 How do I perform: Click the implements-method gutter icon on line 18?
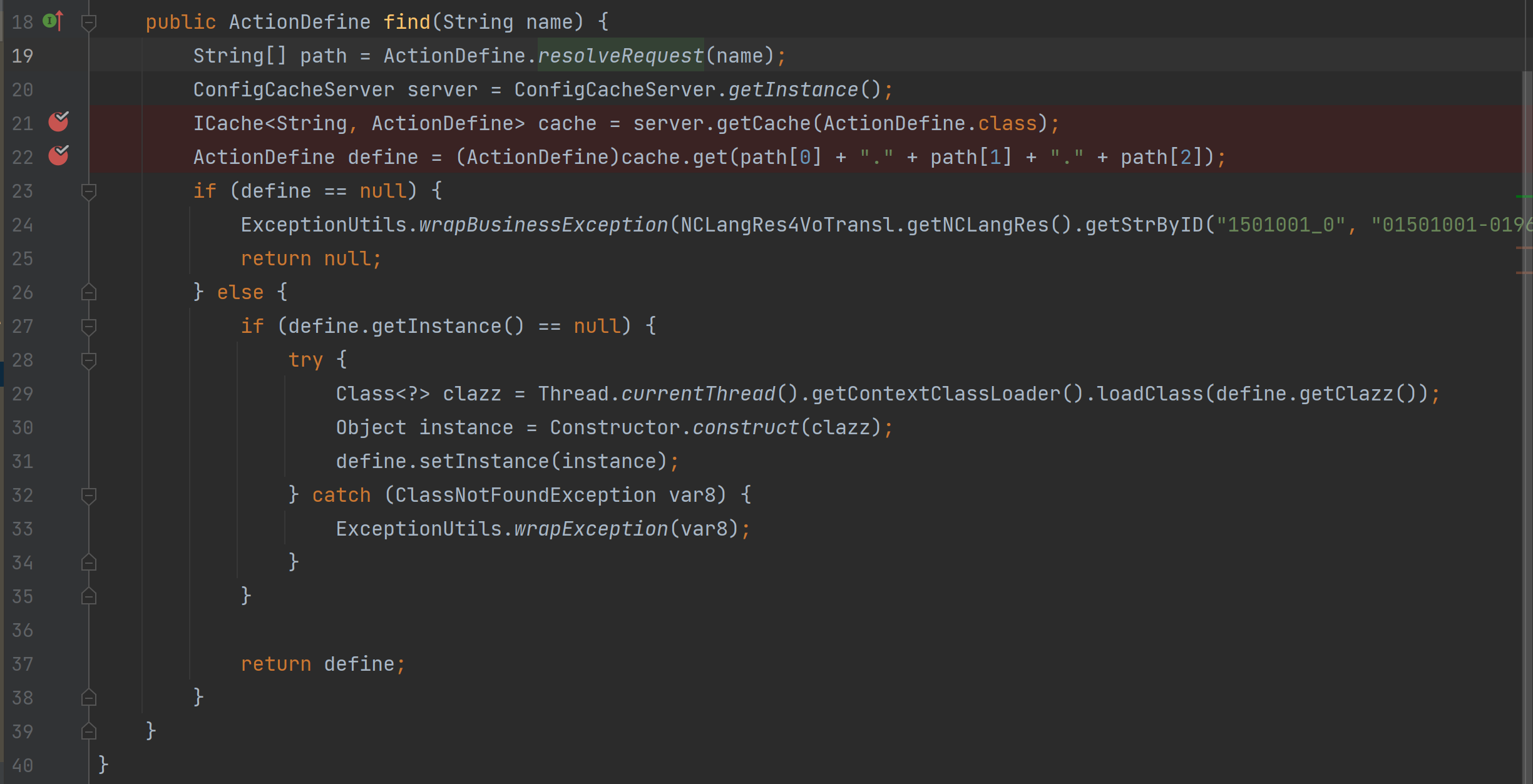(53, 21)
